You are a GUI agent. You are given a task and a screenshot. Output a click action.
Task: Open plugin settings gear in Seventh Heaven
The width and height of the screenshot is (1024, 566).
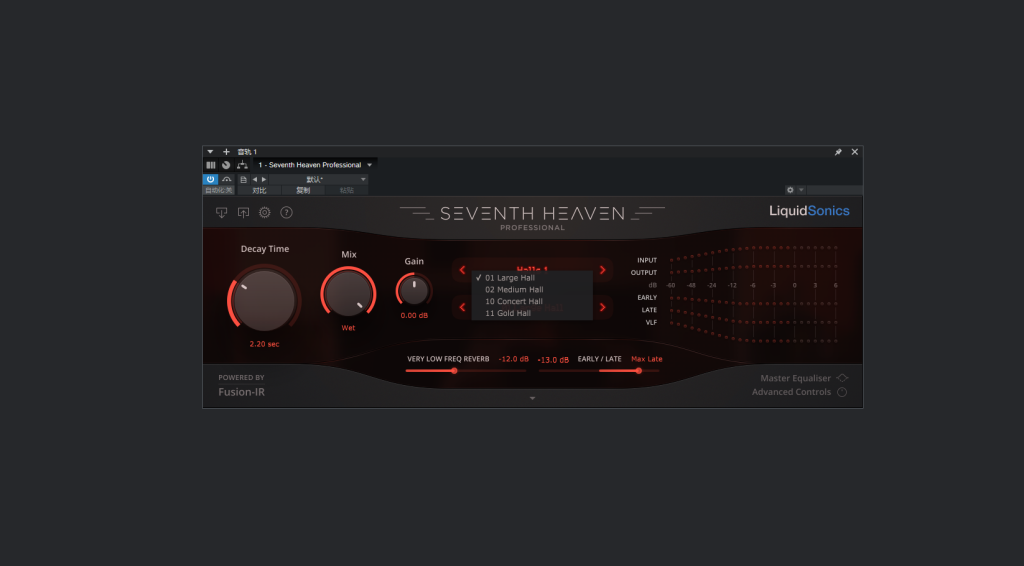click(264, 213)
